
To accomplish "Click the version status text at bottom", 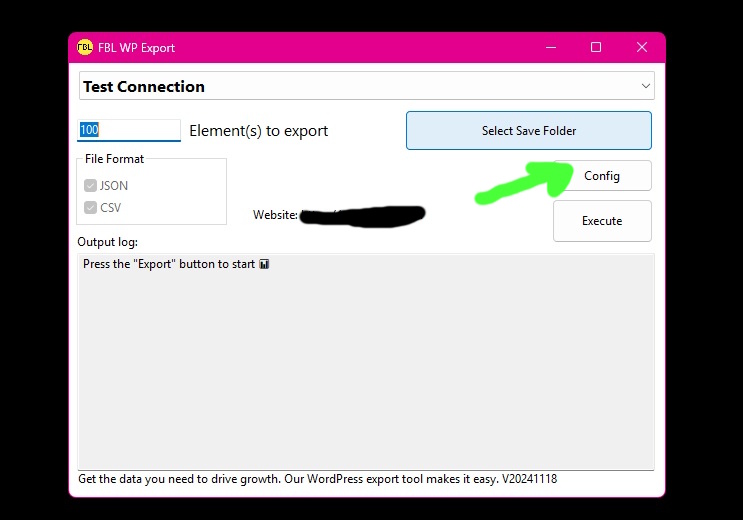I will click(x=317, y=479).
